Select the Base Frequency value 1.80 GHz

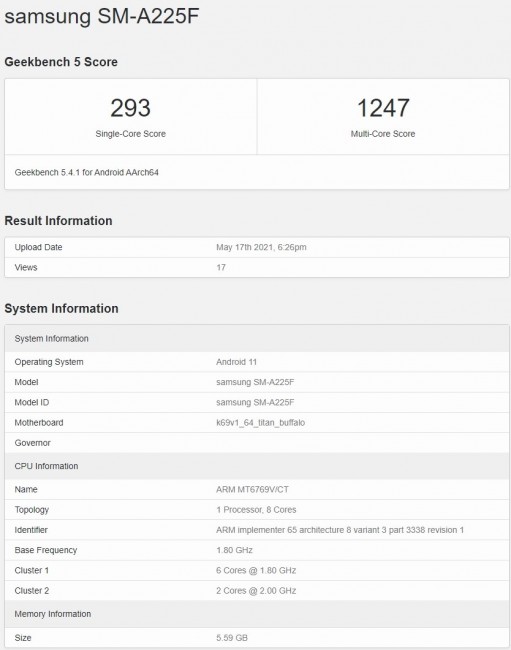pyautogui.click(x=234, y=551)
